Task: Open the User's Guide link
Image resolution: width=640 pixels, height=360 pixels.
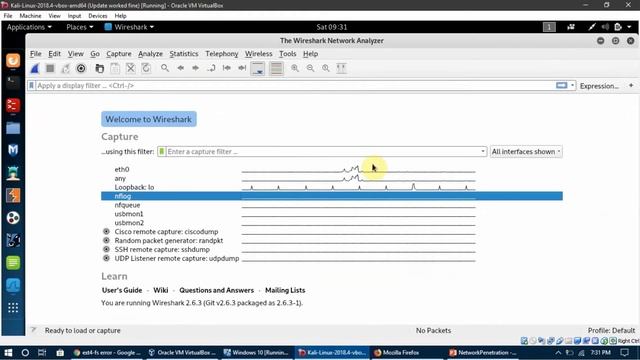Action: point(122,290)
